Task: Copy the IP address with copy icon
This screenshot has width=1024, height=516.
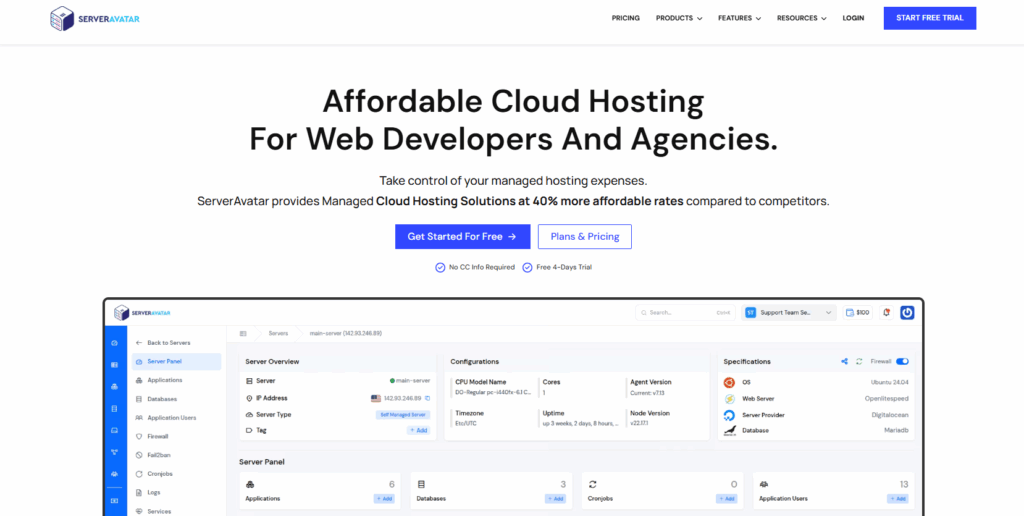Action: [426, 398]
